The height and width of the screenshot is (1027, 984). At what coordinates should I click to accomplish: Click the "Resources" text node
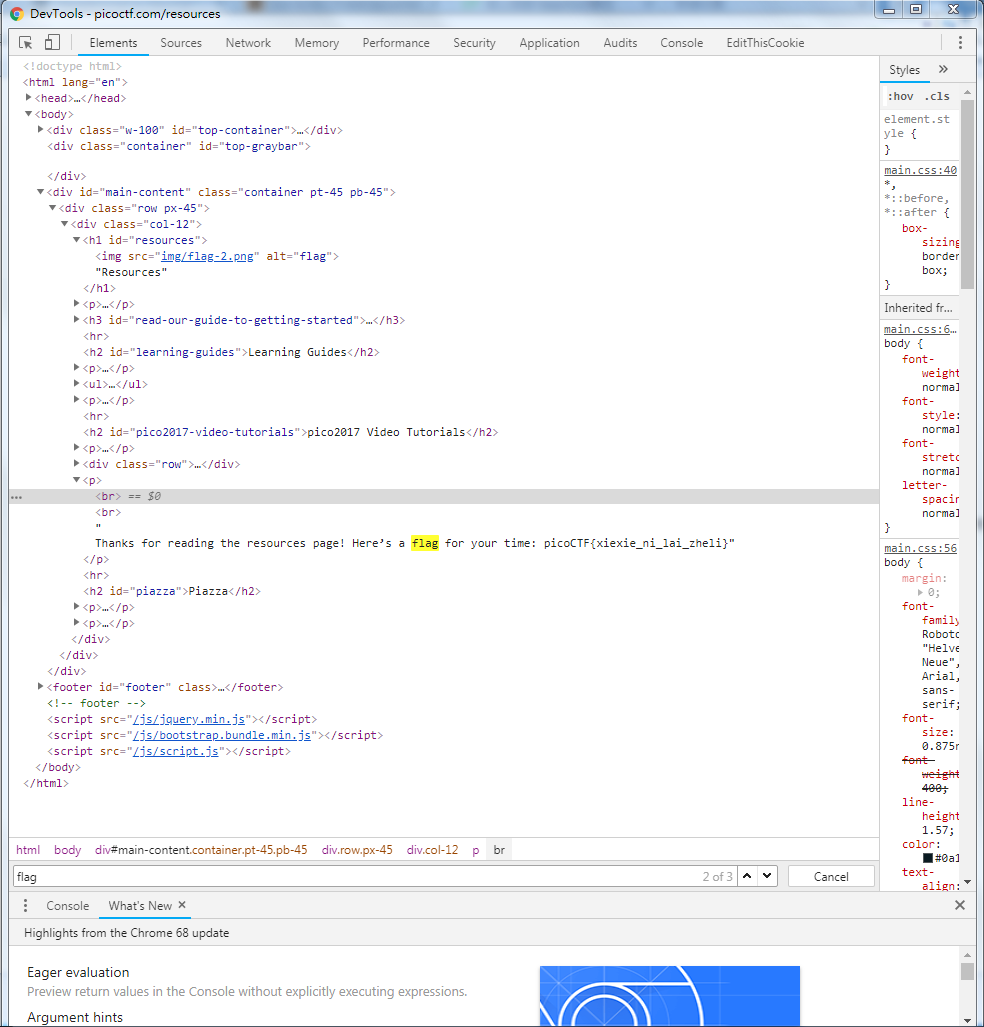[131, 272]
